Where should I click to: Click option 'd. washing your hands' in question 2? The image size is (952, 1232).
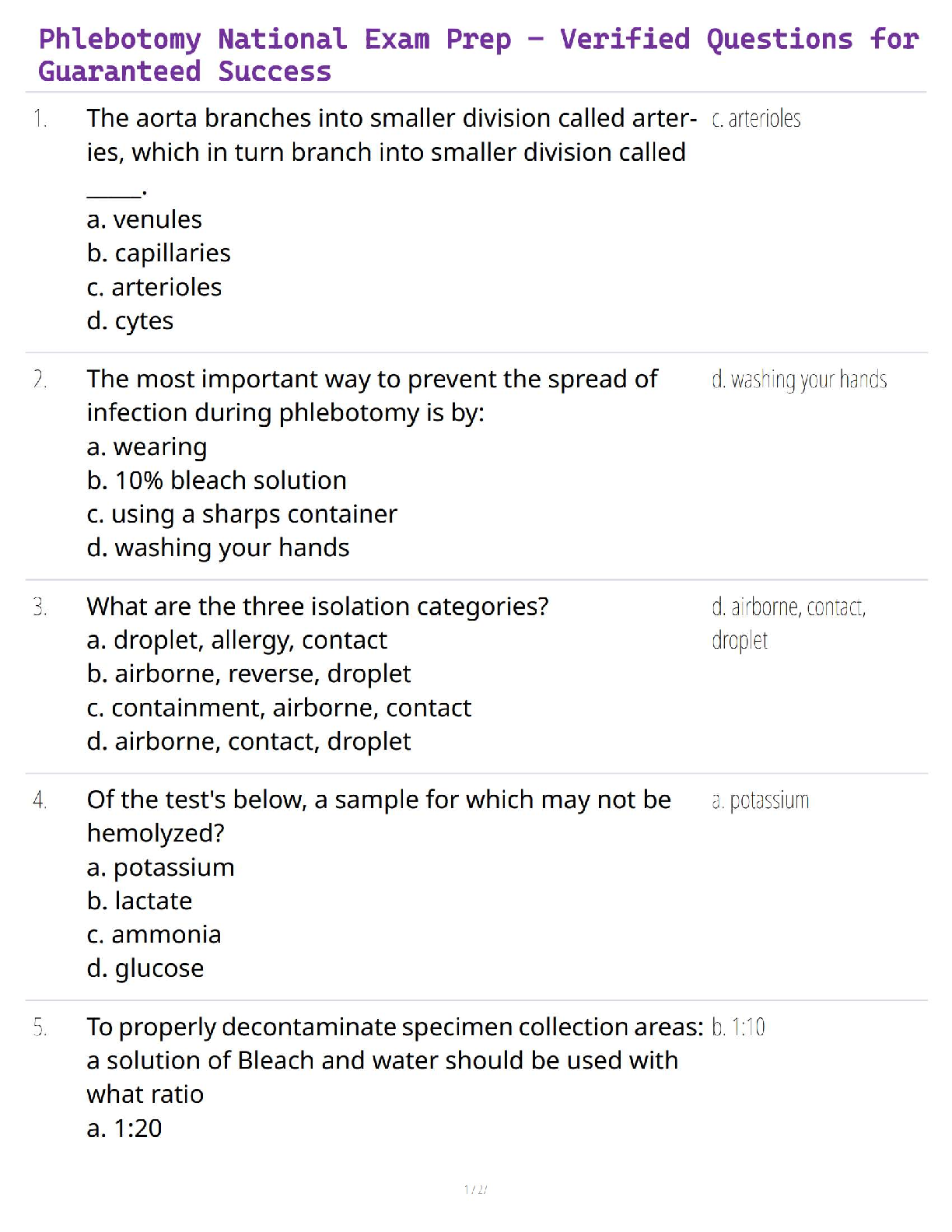pos(218,548)
